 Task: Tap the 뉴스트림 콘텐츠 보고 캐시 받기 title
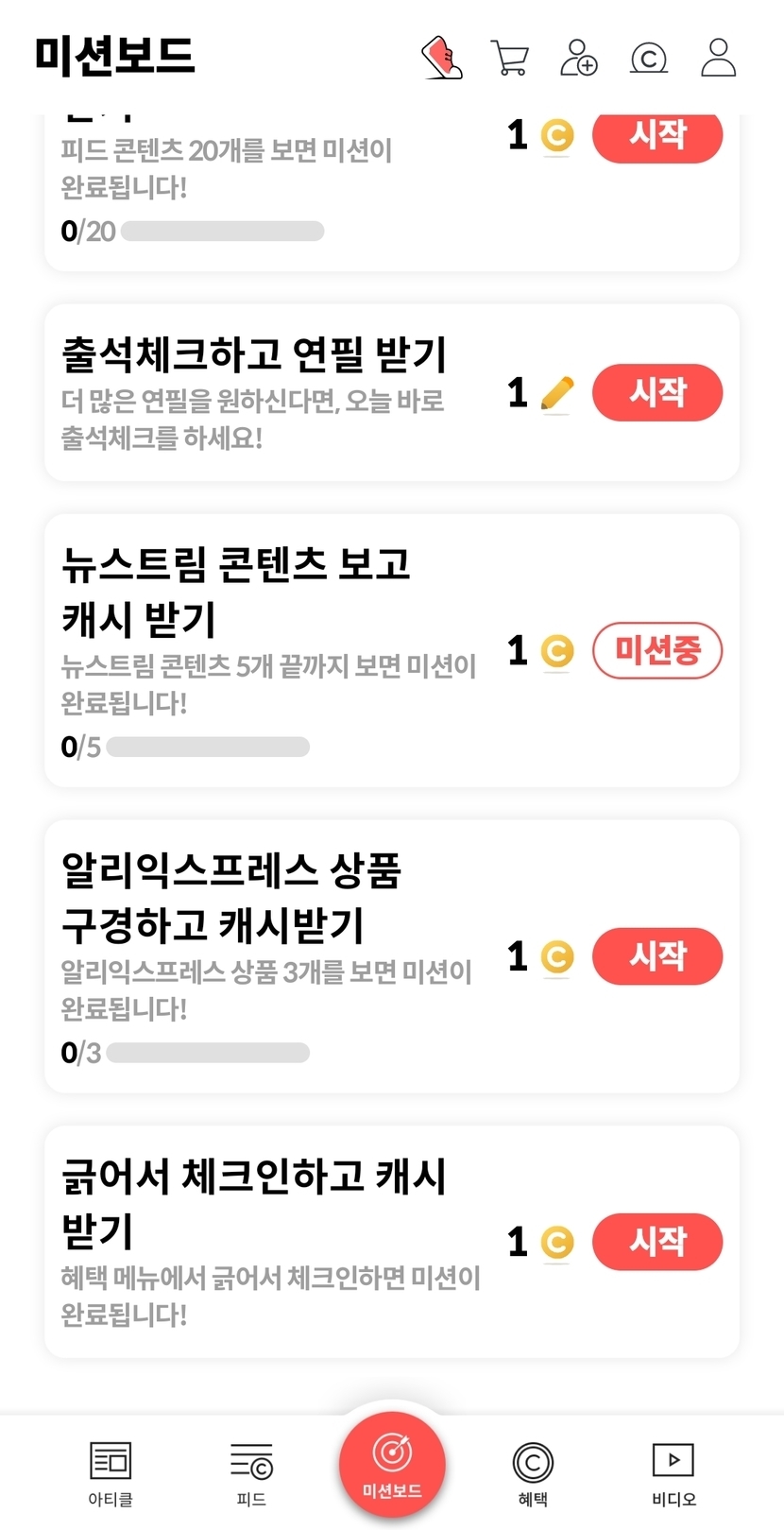(x=235, y=591)
